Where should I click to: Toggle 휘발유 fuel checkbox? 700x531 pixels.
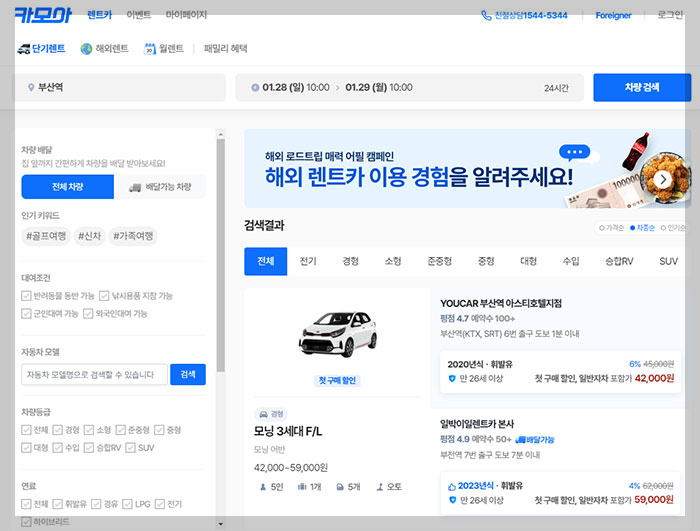tap(58, 504)
